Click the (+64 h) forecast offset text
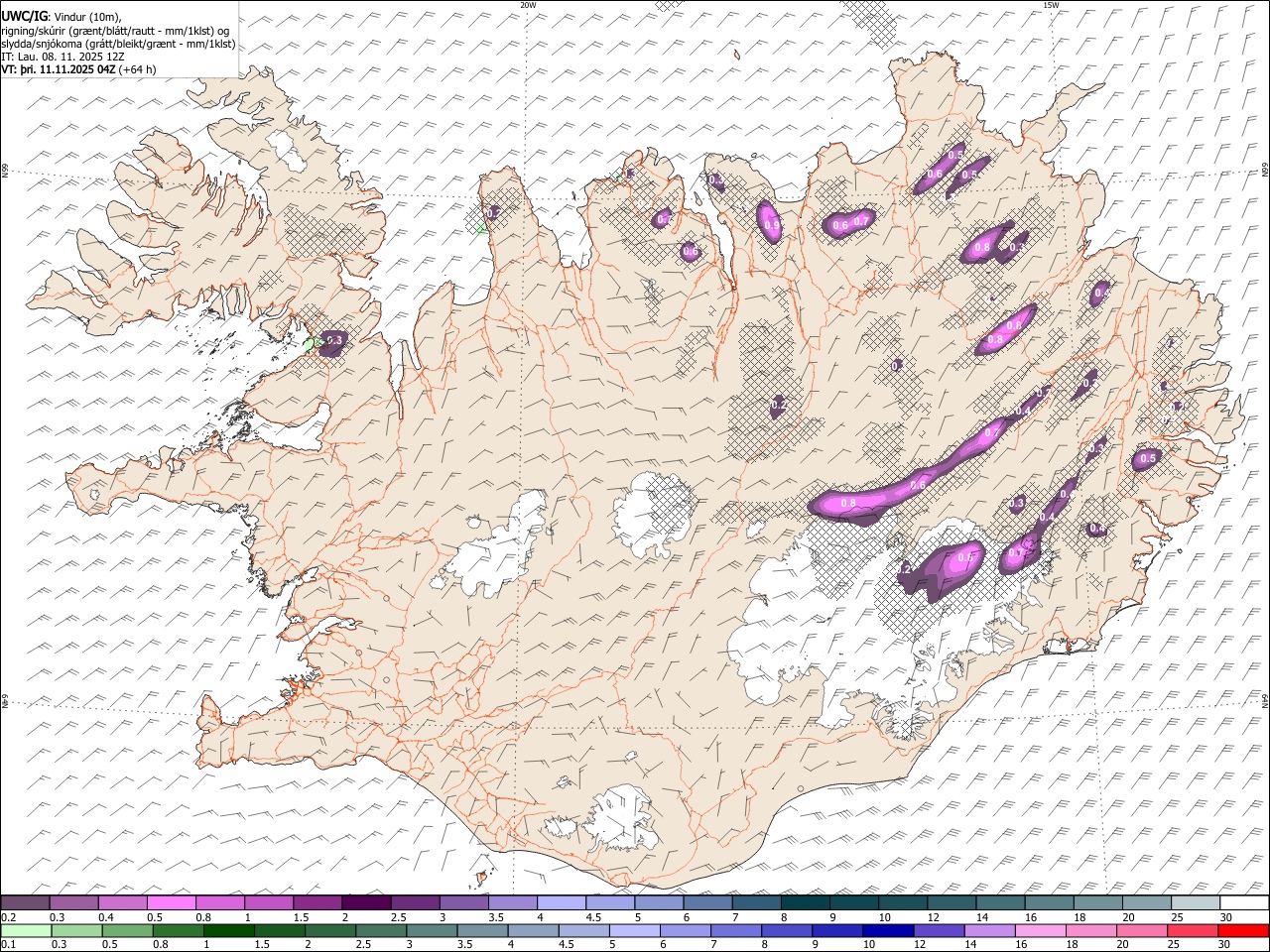The width and height of the screenshot is (1270, 952). click(137, 69)
